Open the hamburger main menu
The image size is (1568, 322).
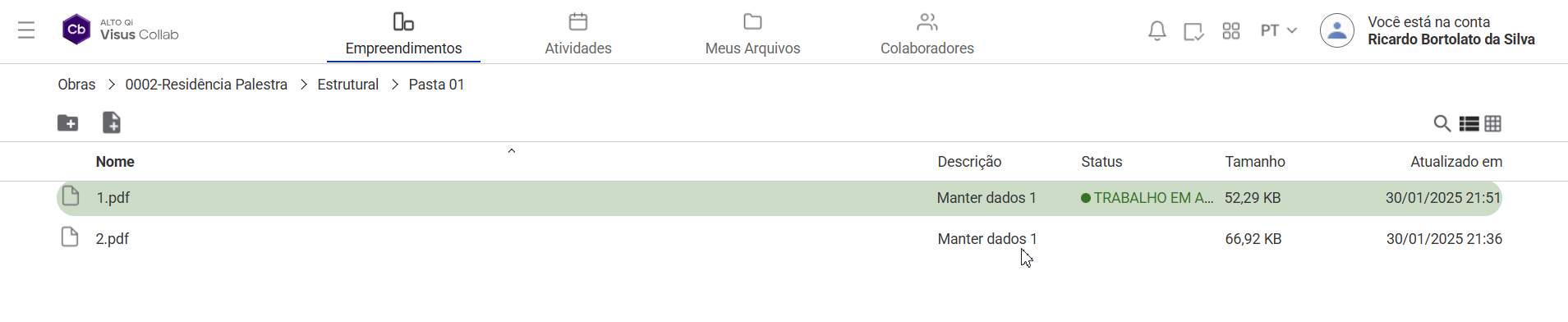(26, 30)
